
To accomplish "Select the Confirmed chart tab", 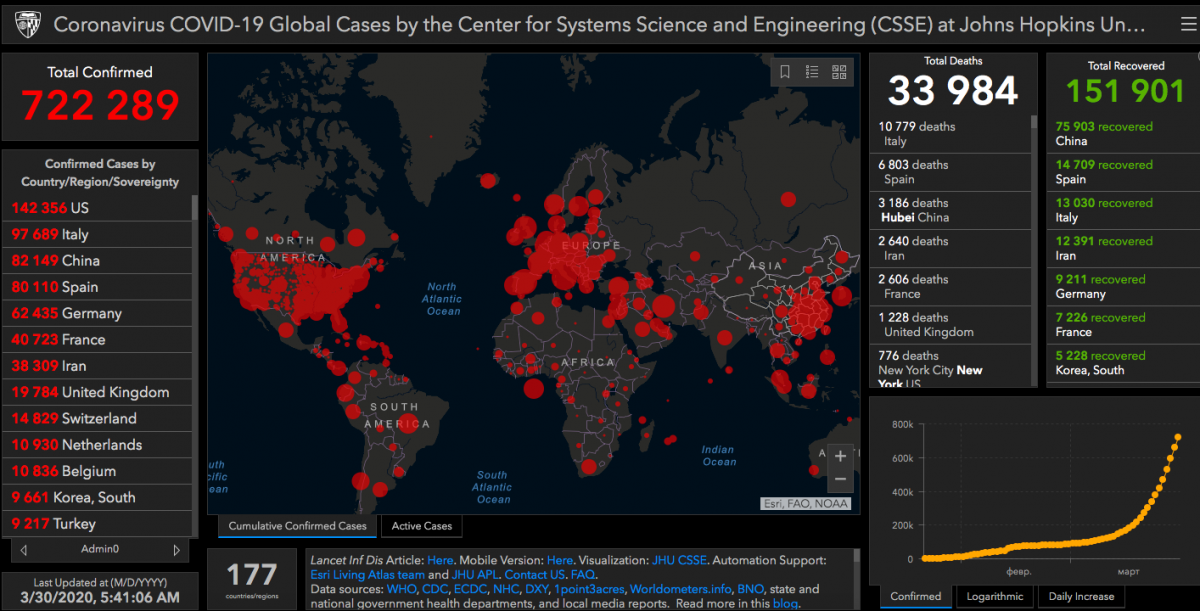I will pyautogui.click(x=916, y=596).
